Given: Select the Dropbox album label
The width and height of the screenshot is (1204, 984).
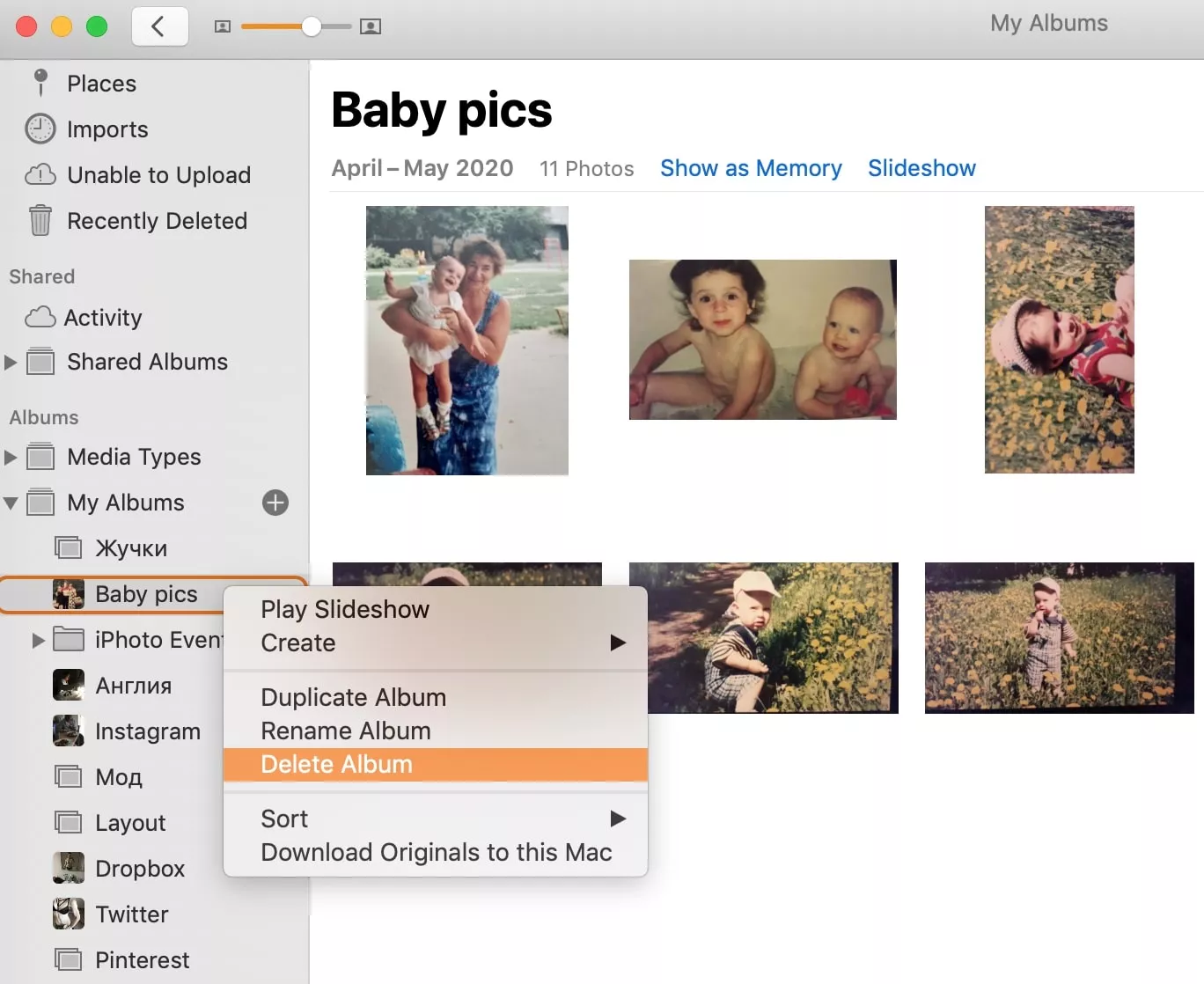Looking at the screenshot, I should [140, 869].
